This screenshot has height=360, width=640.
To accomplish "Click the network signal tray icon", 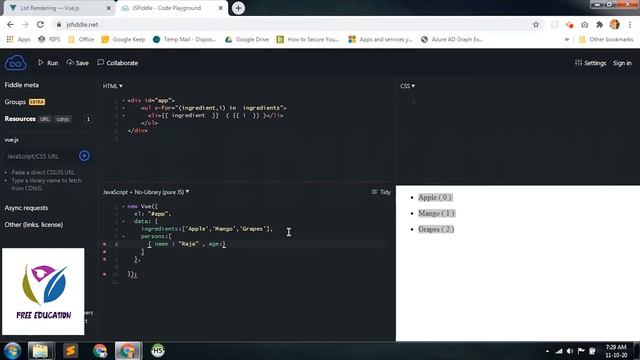I will pyautogui.click(x=559, y=351).
